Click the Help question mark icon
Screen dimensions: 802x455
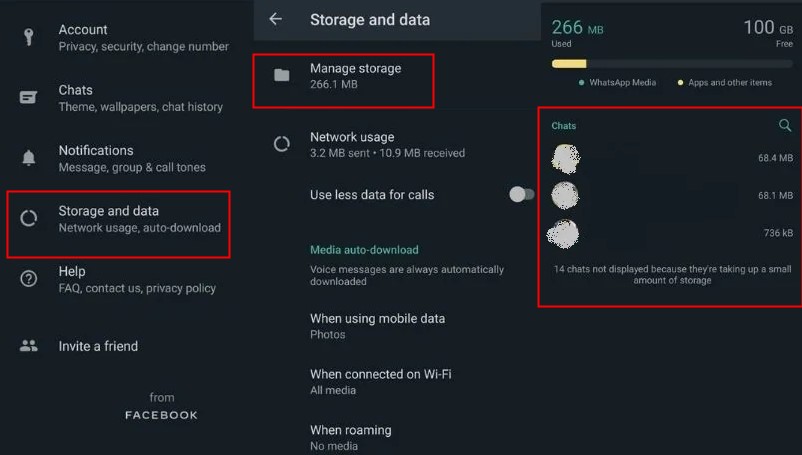click(x=29, y=279)
